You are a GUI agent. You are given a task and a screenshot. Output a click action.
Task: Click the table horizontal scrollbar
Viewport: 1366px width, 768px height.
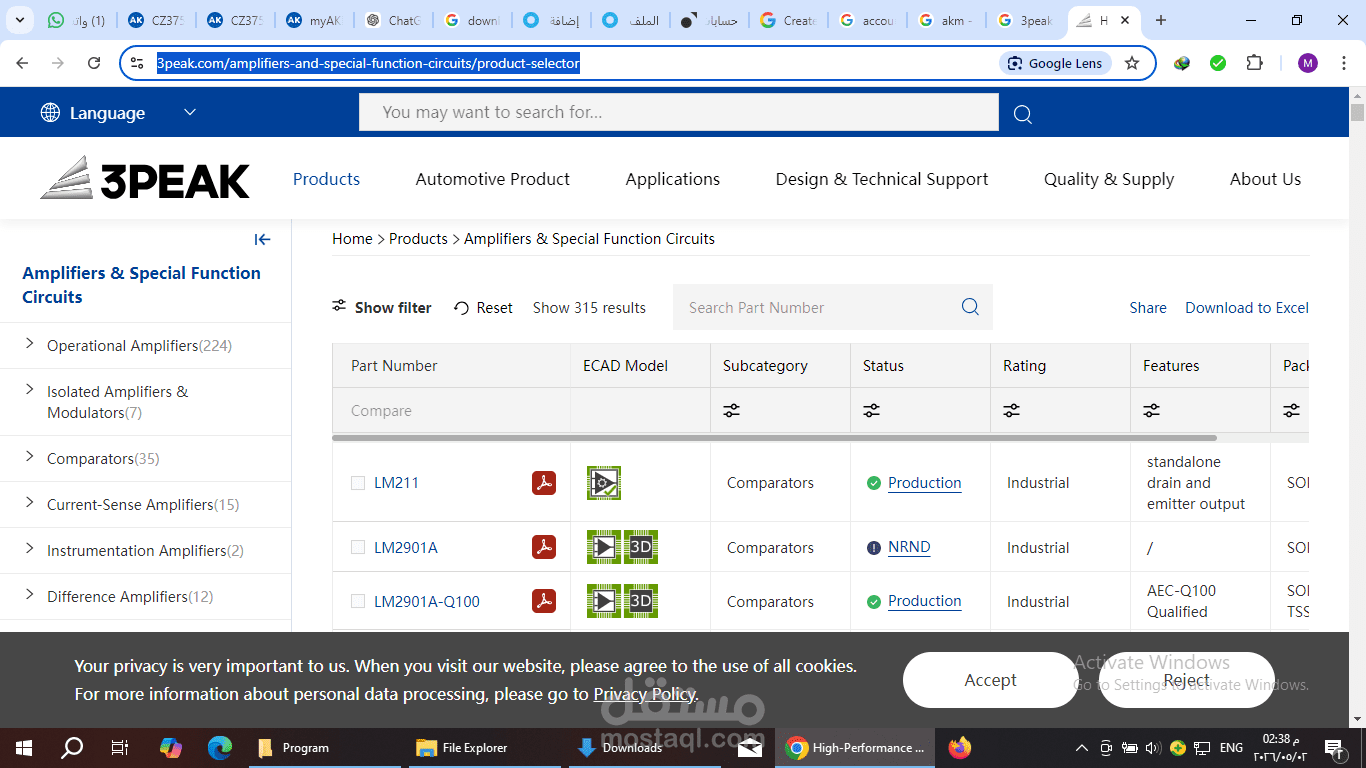point(774,437)
